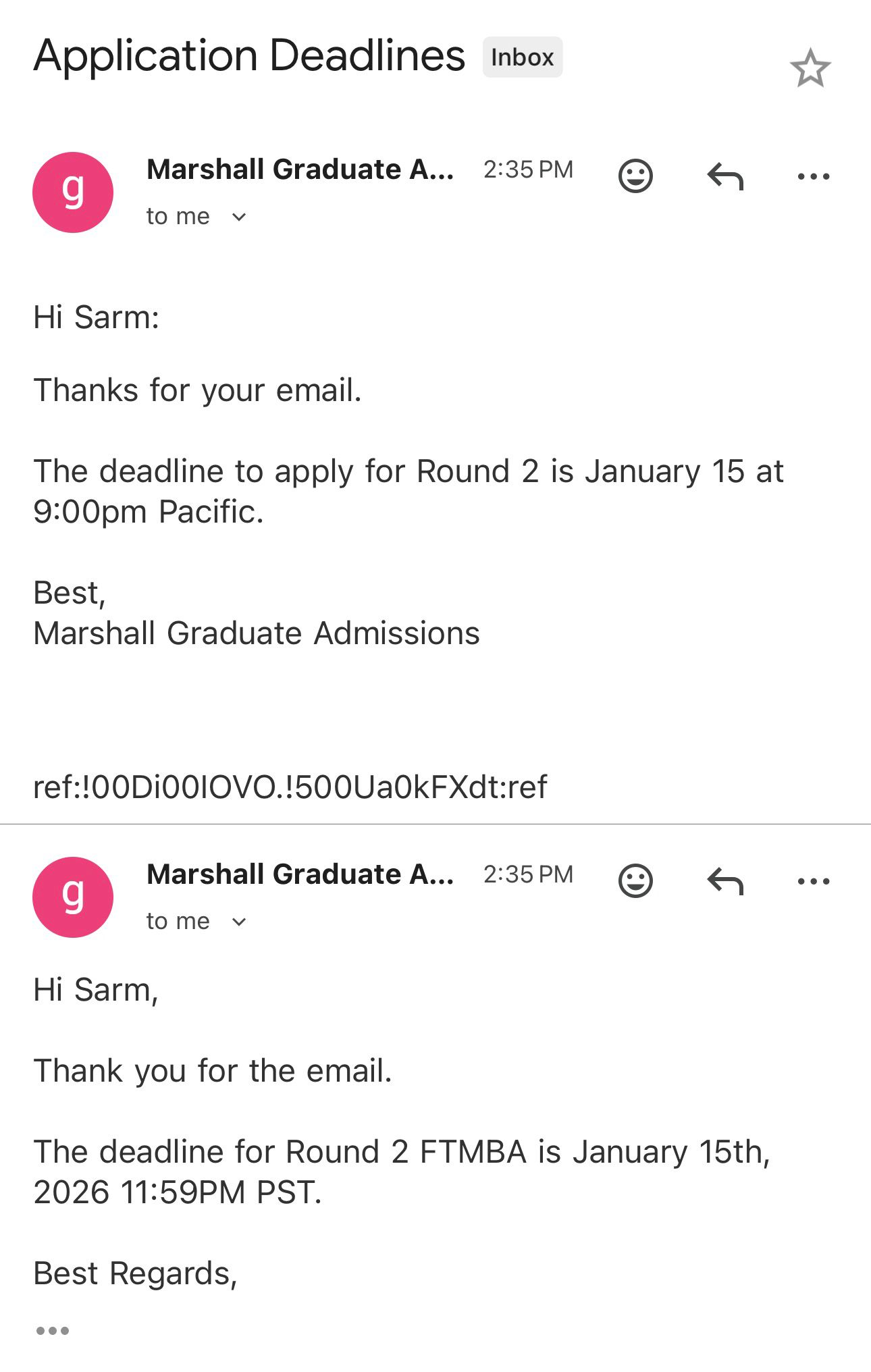Tap the ref:!00Di00IOVO reference line

(x=290, y=787)
